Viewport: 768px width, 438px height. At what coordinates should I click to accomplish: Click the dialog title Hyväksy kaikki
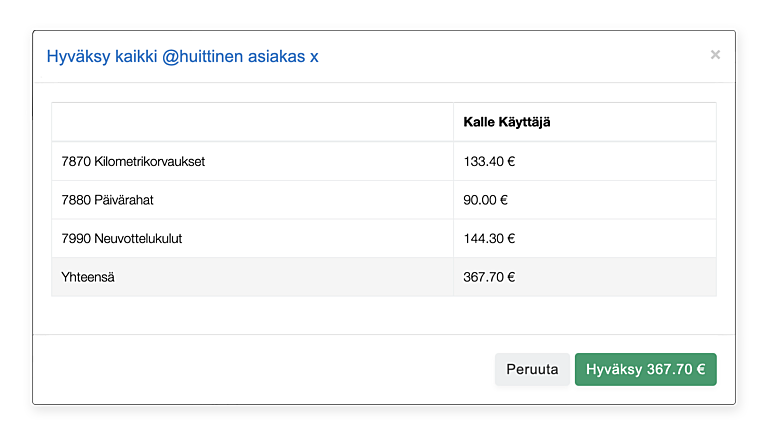(x=101, y=56)
